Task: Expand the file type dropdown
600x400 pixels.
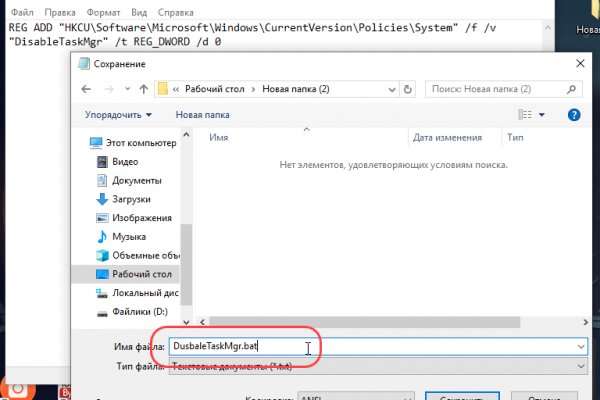Action: pos(580,366)
